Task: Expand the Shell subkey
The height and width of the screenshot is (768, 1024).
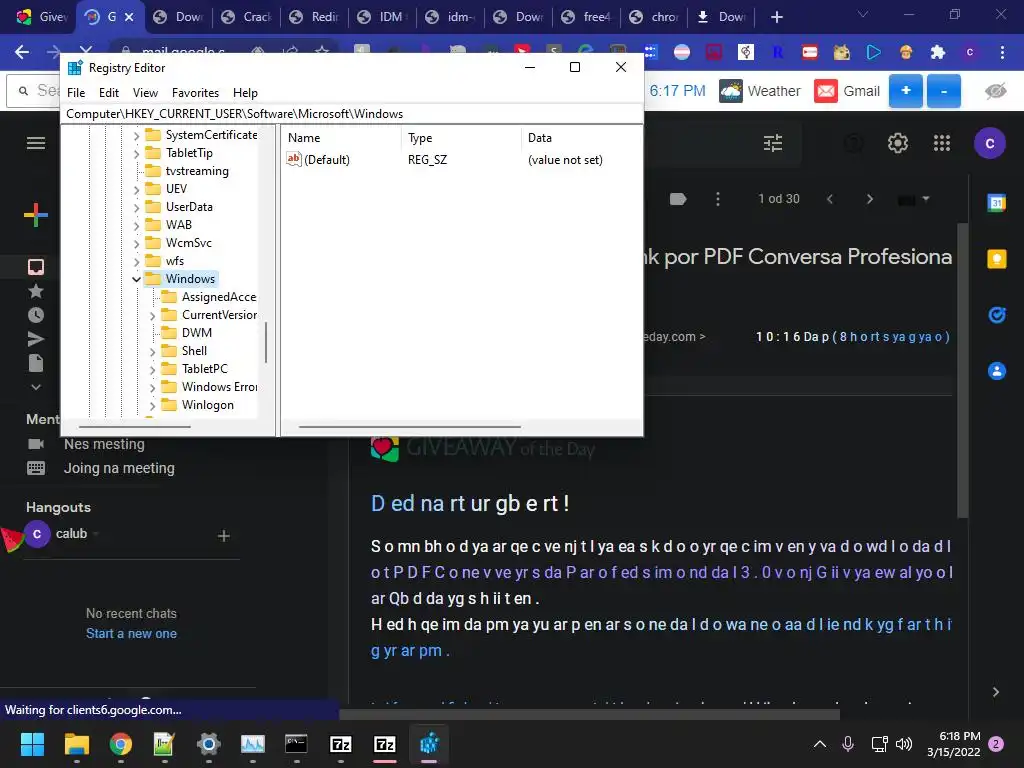Action: (152, 351)
